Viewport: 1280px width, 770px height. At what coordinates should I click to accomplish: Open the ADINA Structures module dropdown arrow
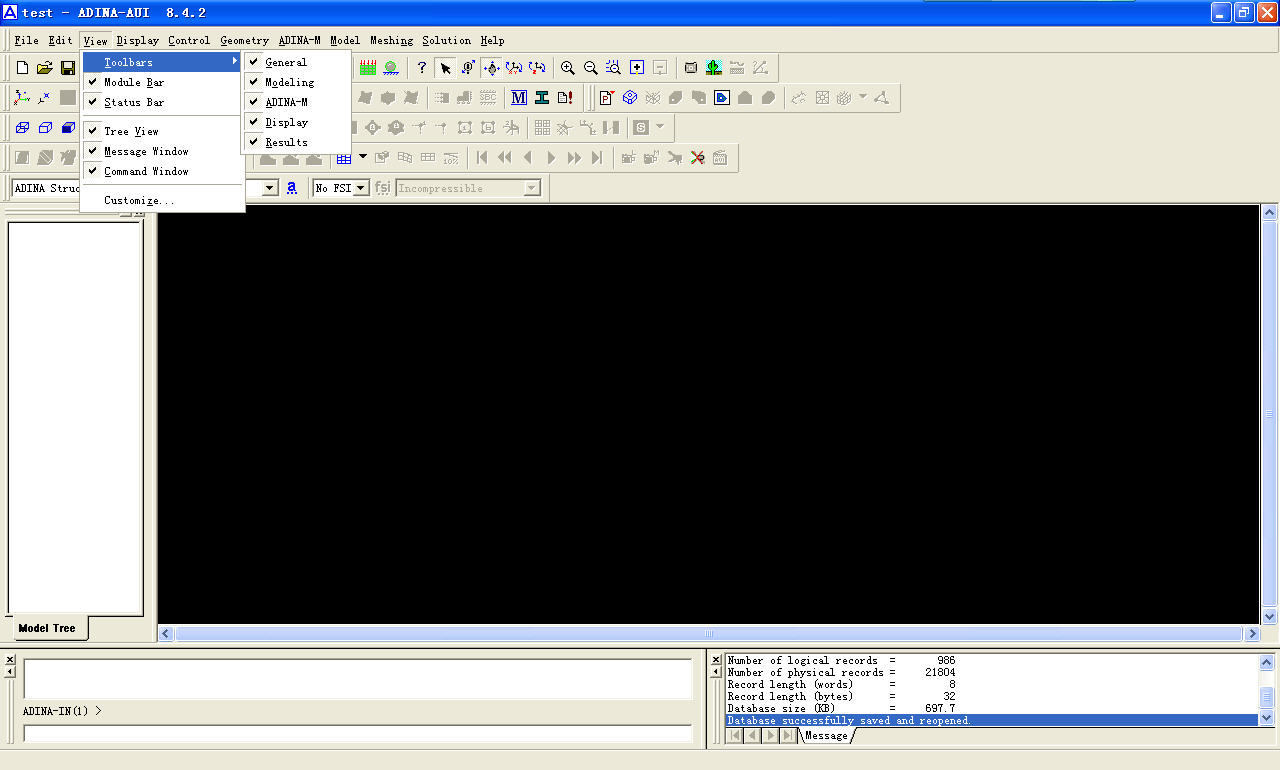[x=270, y=188]
